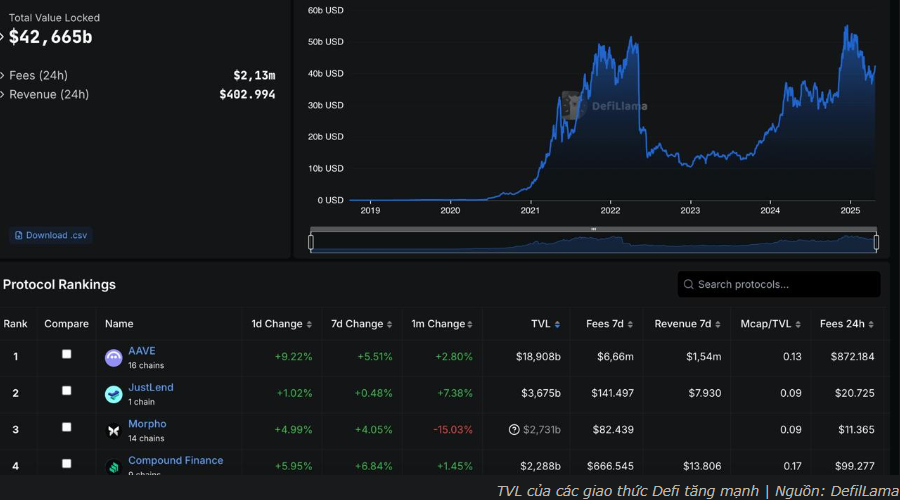The height and width of the screenshot is (500, 900).
Task: Click the Compare column header
Action: click(67, 324)
